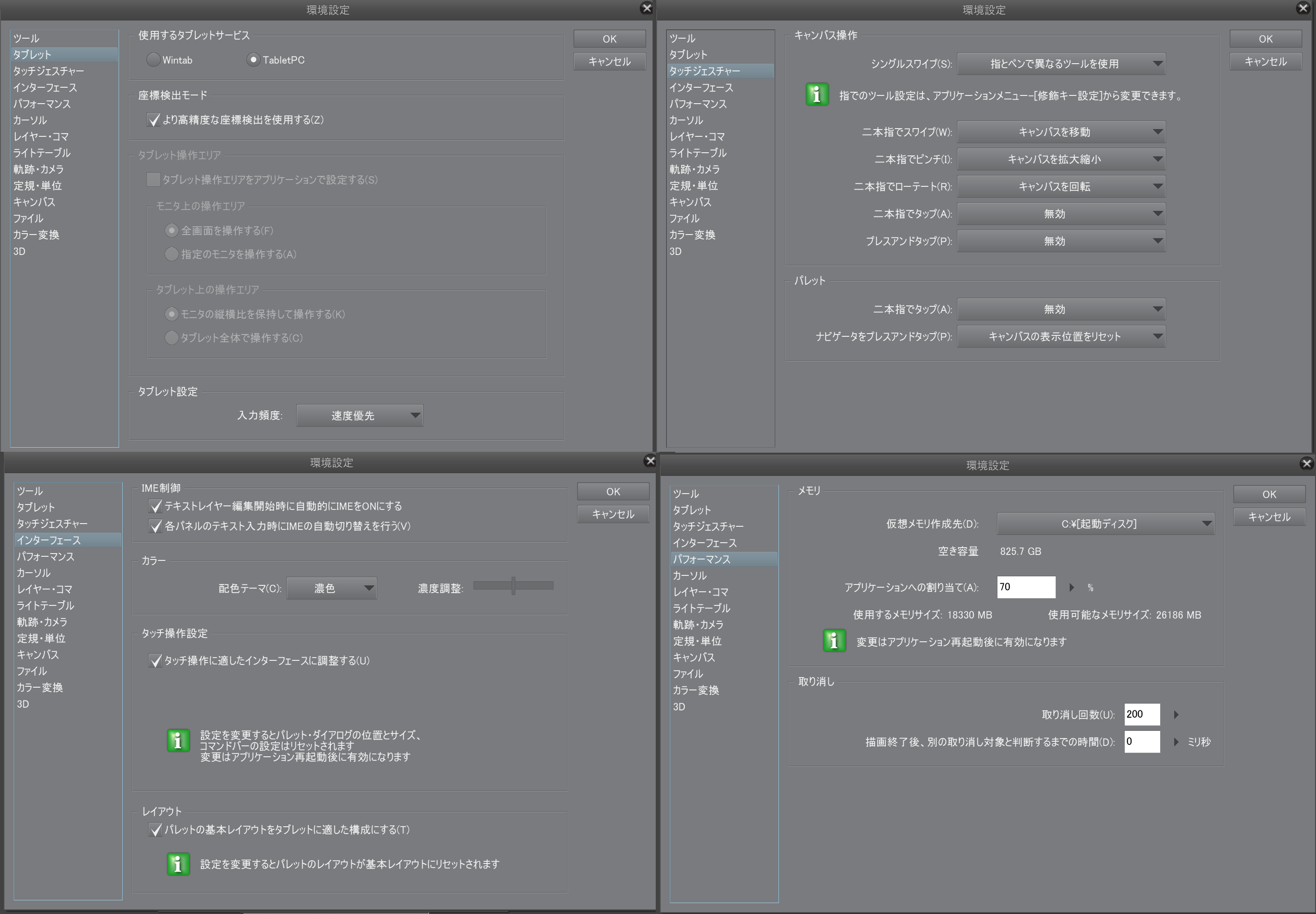Click arrow beside undo judgment time field
This screenshot has width=1316, height=914.
coord(1176,742)
